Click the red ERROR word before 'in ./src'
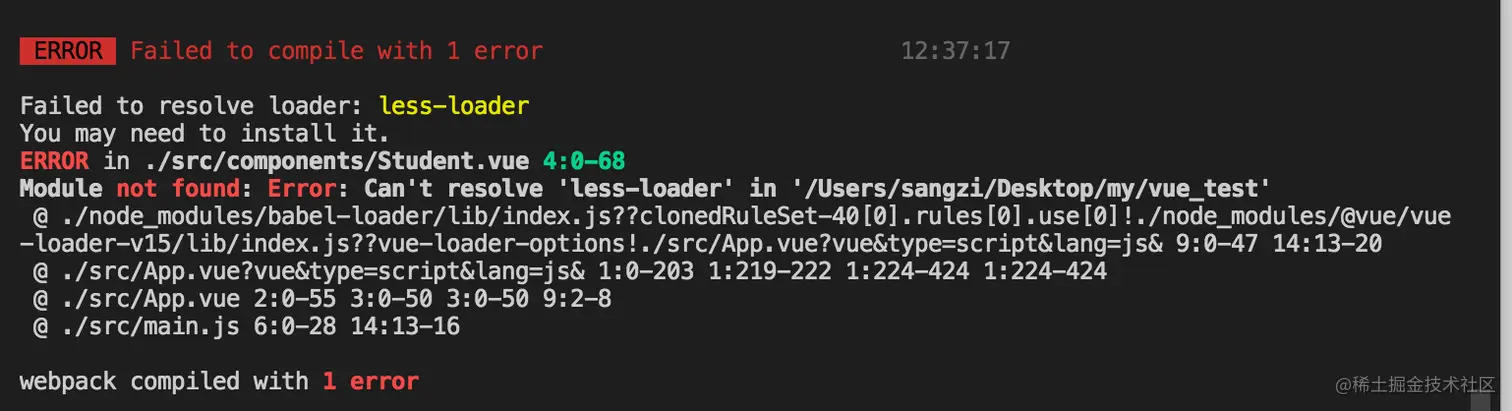1512x411 pixels. coord(54,160)
